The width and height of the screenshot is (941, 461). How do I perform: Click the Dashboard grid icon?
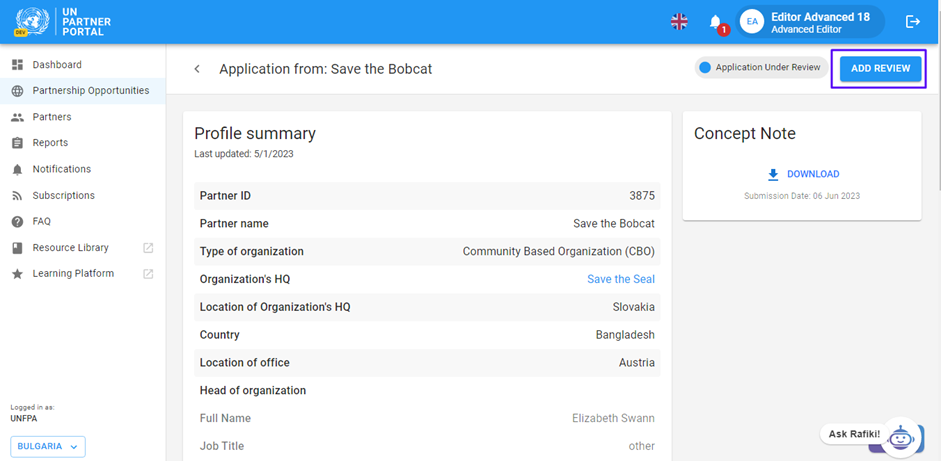17,65
